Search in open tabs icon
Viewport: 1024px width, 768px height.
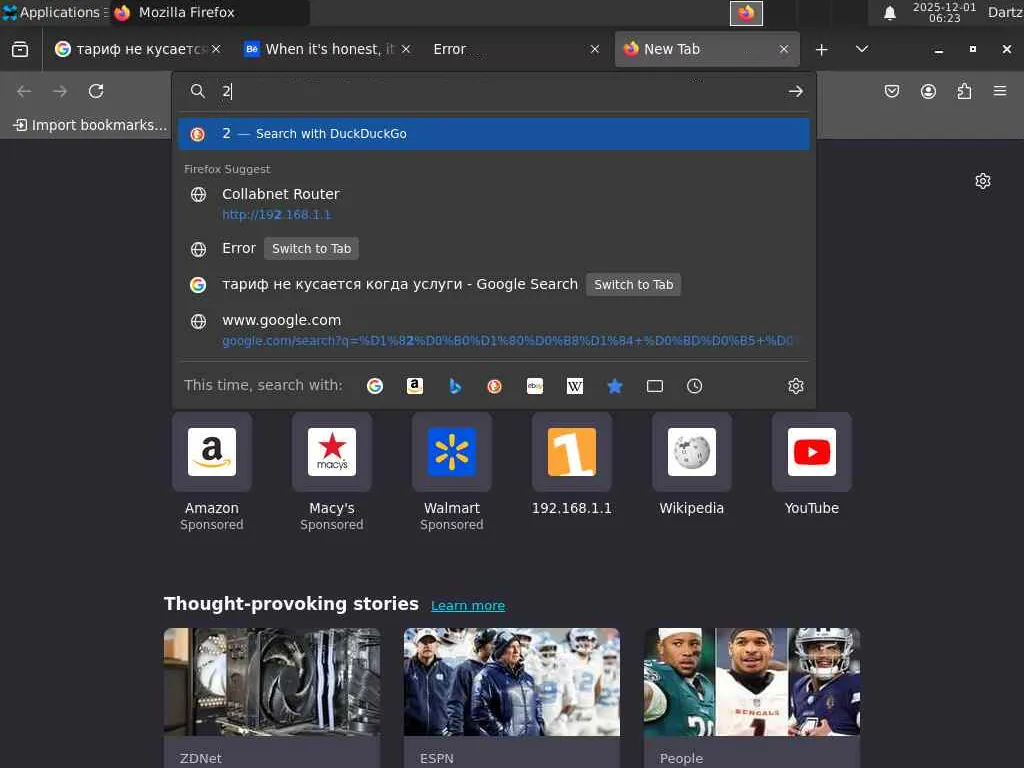click(x=655, y=386)
